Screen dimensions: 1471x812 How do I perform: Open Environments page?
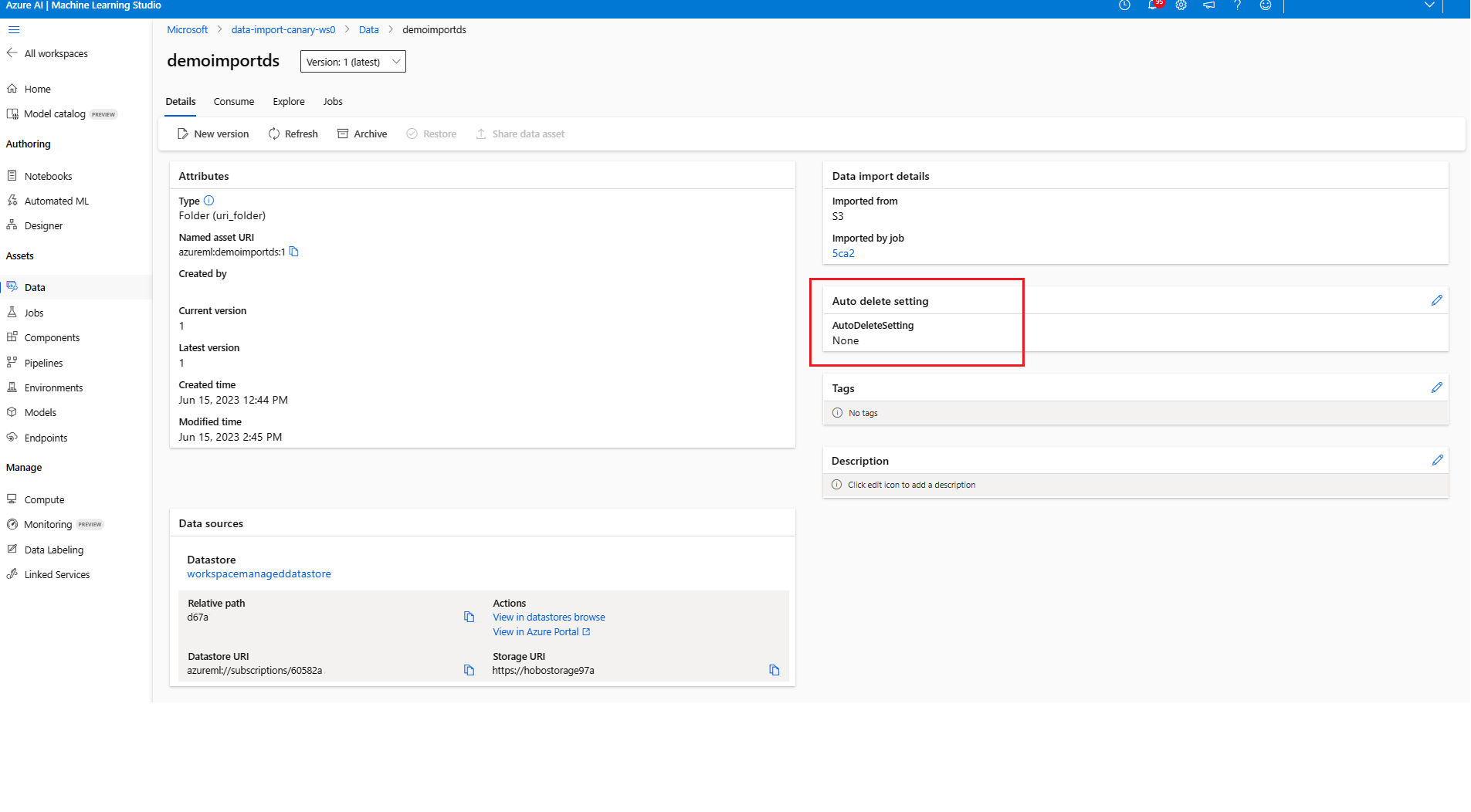point(45,387)
